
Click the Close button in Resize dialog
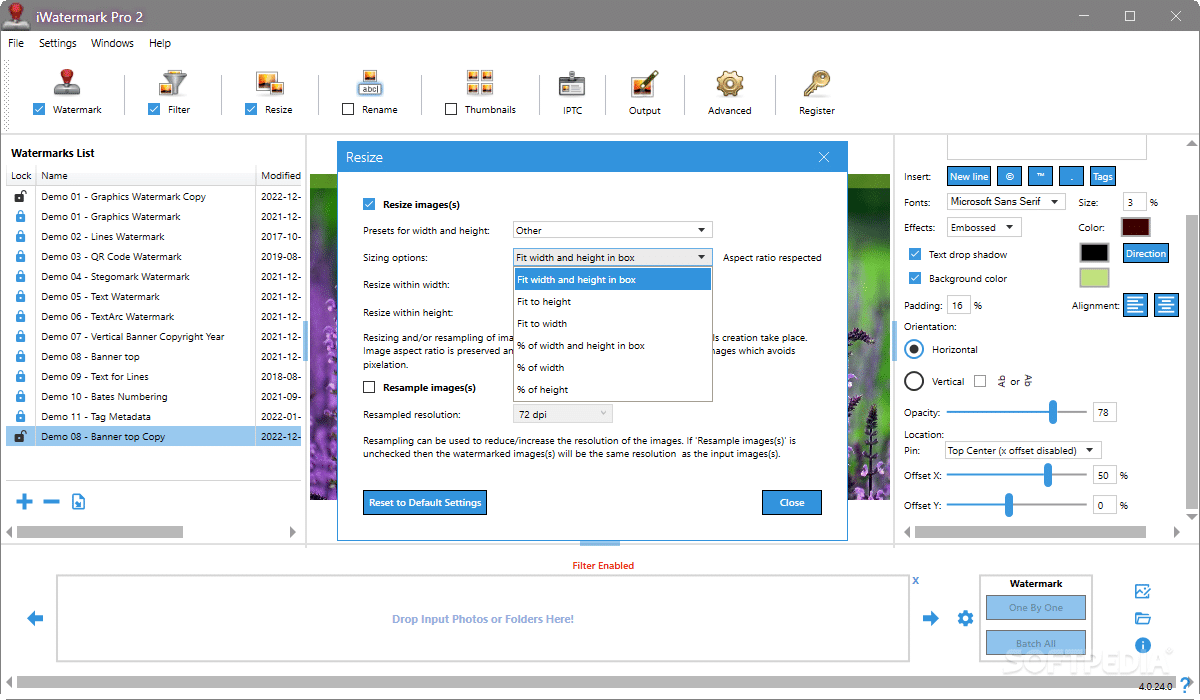(792, 502)
